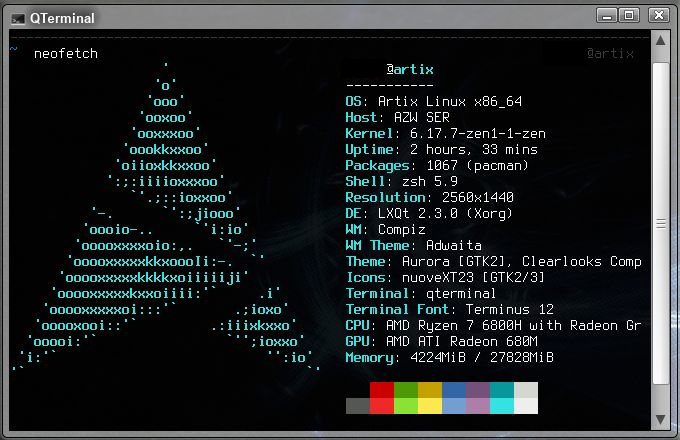Close the QTerminal window

[x=658, y=16]
